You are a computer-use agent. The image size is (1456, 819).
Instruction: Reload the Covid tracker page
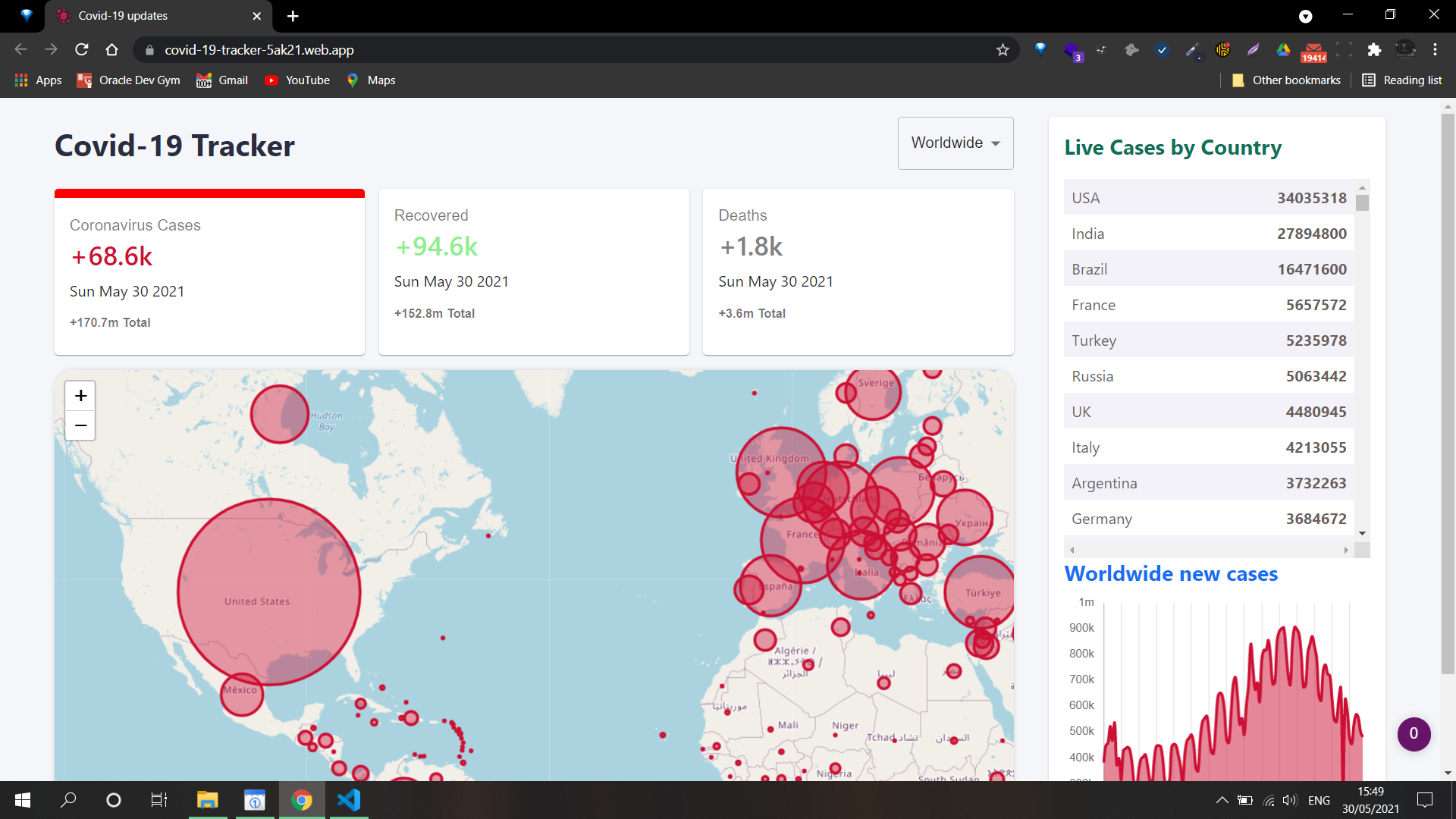[82, 50]
